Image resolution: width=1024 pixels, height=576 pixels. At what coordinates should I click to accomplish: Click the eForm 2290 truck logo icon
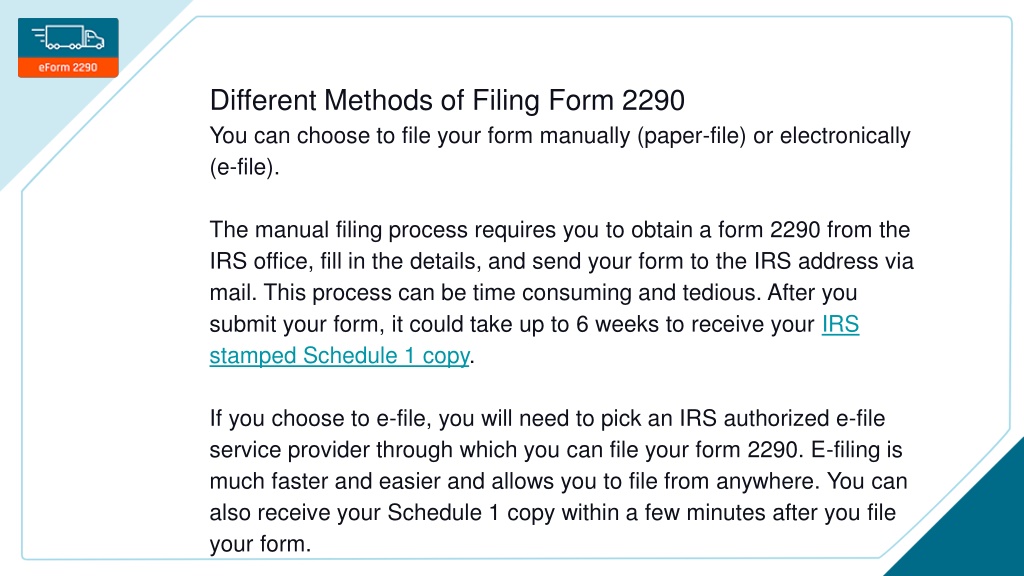click(68, 38)
